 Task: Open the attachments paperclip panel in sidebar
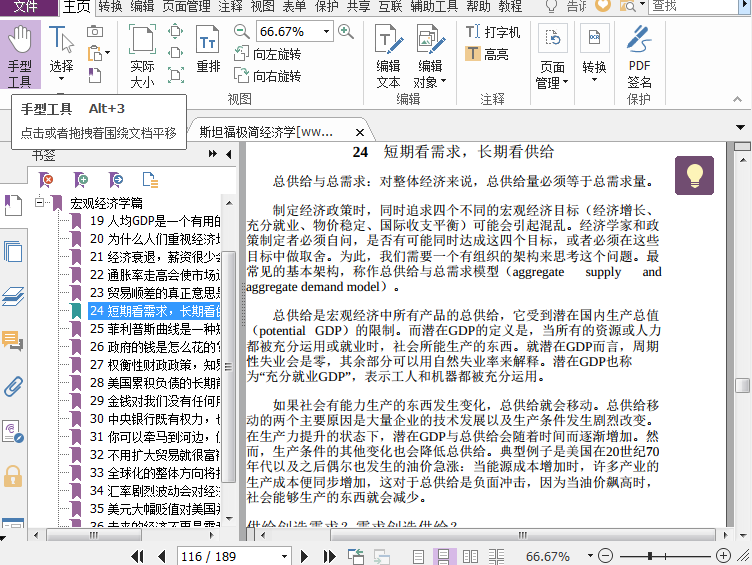[13, 386]
